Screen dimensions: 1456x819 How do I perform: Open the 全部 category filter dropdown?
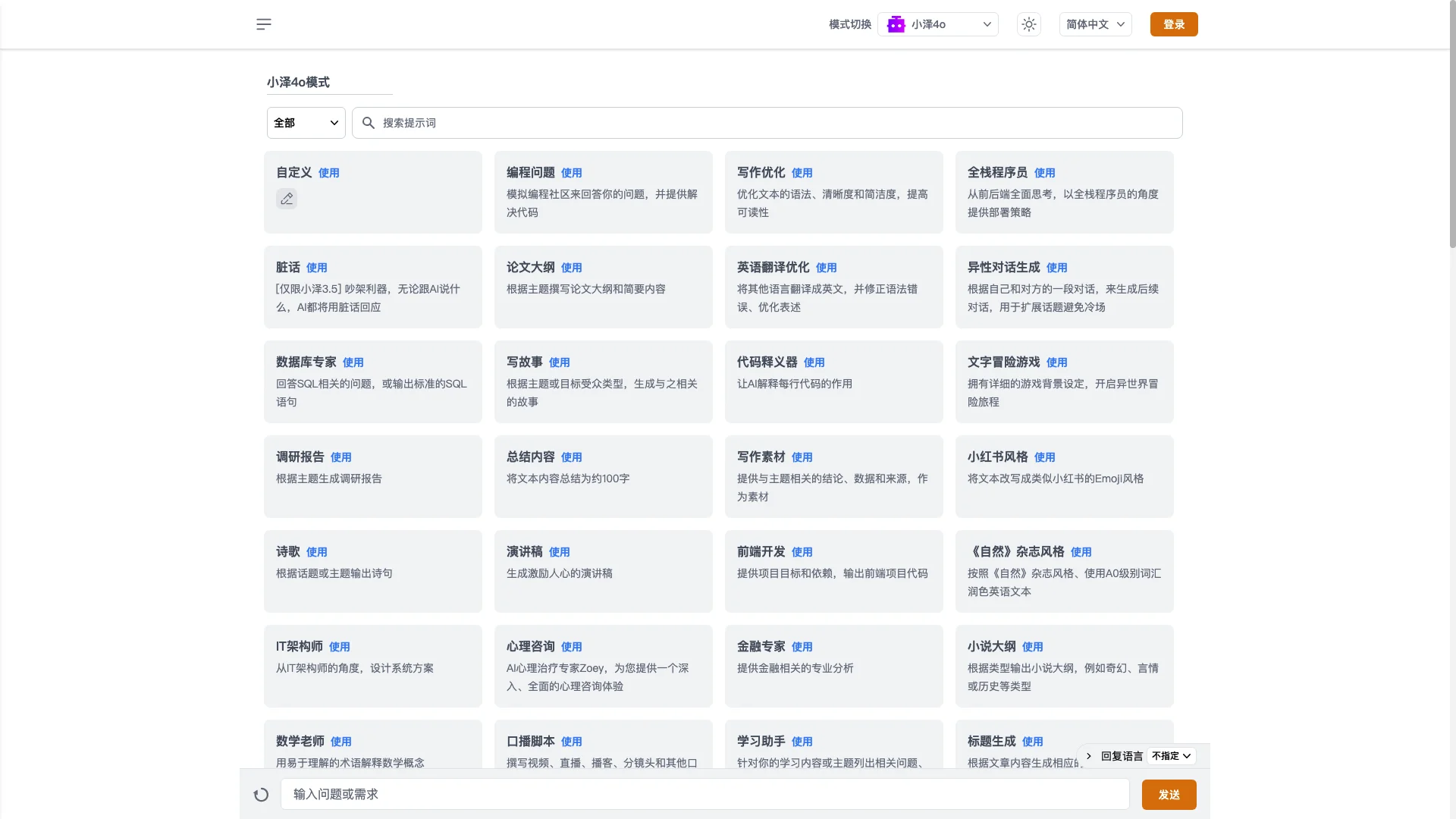coord(306,123)
